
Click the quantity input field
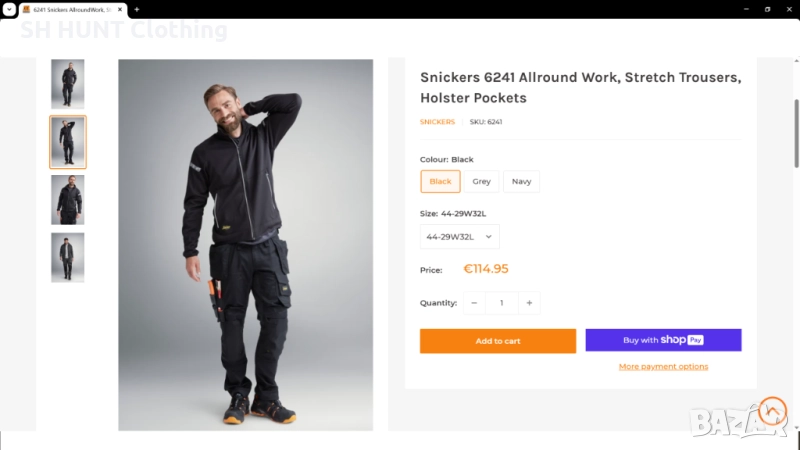(x=501, y=303)
